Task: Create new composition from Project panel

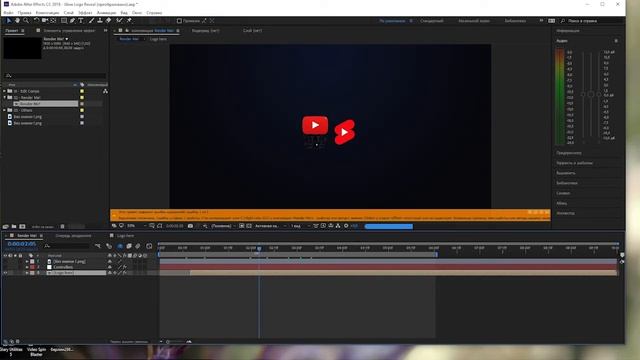Action: coord(22,226)
